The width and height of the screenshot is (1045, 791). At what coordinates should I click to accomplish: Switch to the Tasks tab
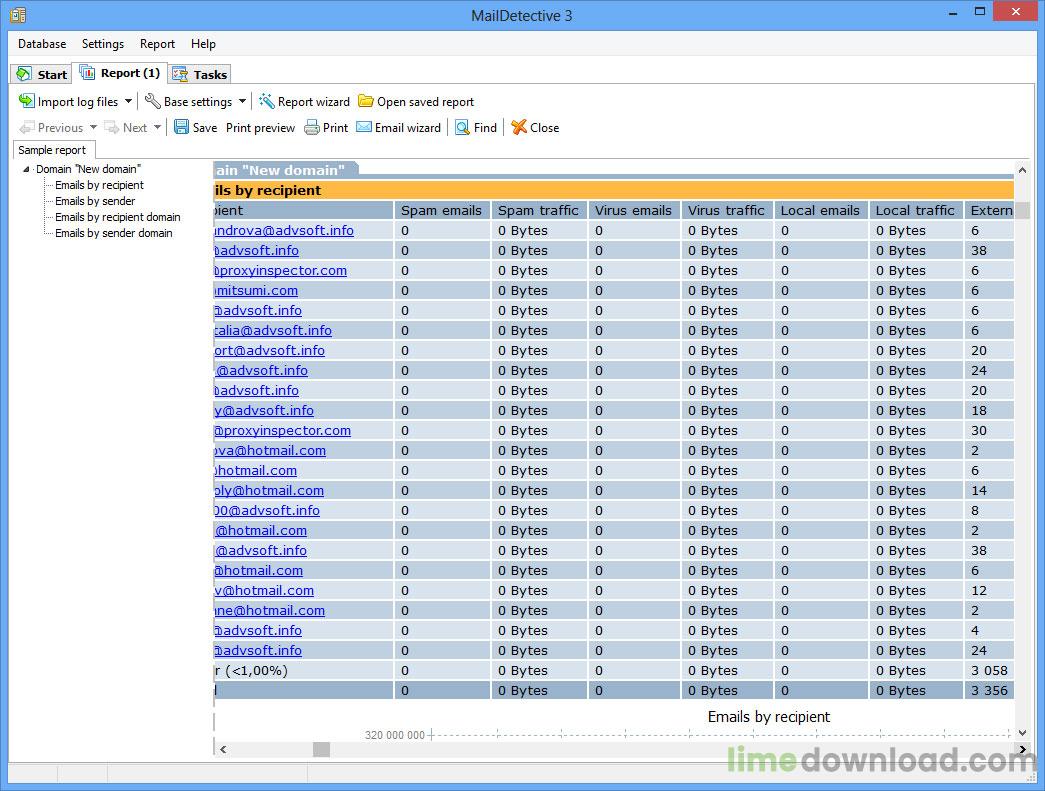199,74
